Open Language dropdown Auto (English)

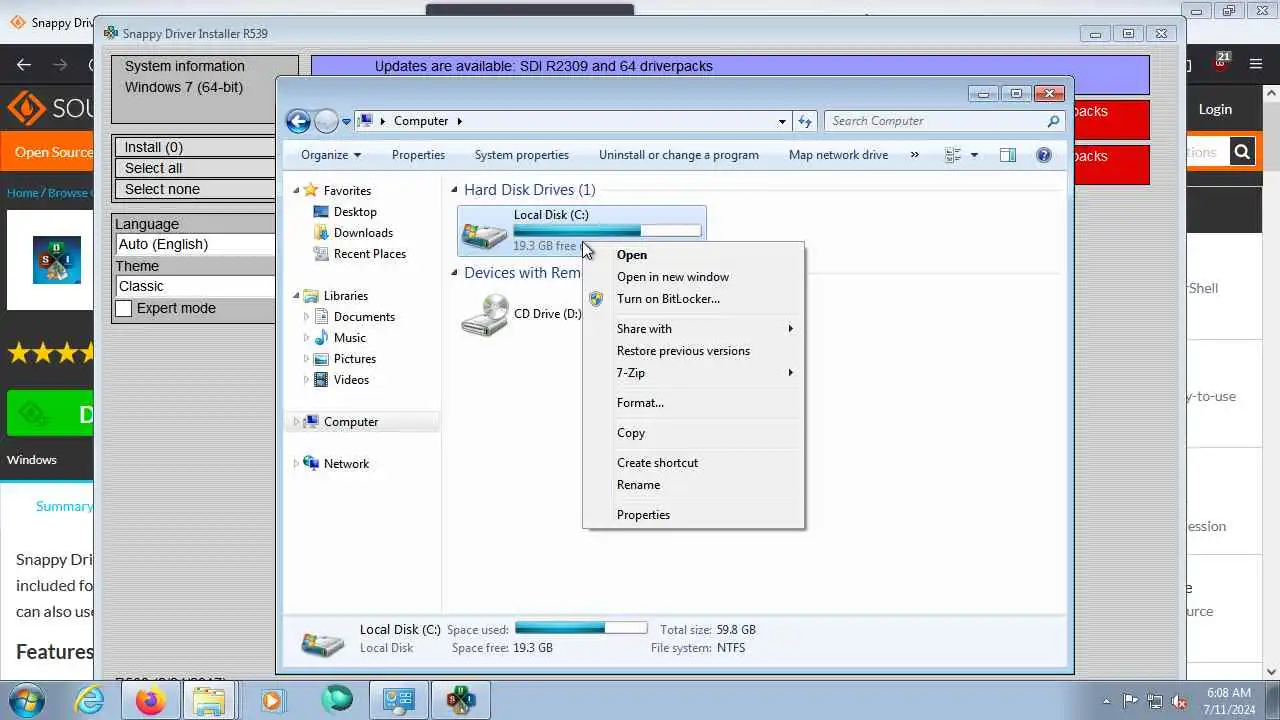tap(195, 244)
